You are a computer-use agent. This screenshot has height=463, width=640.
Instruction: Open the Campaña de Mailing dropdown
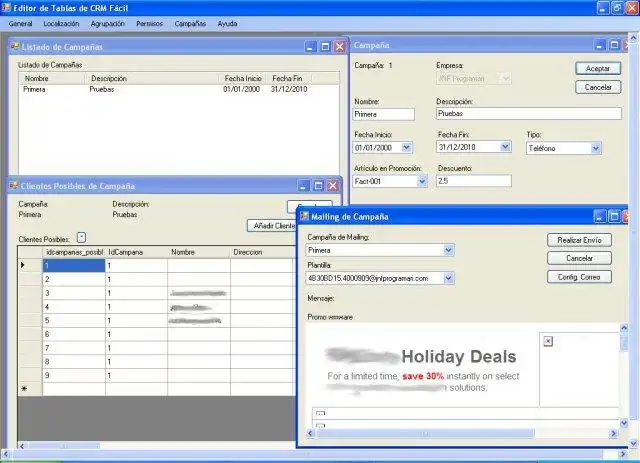pos(448,250)
